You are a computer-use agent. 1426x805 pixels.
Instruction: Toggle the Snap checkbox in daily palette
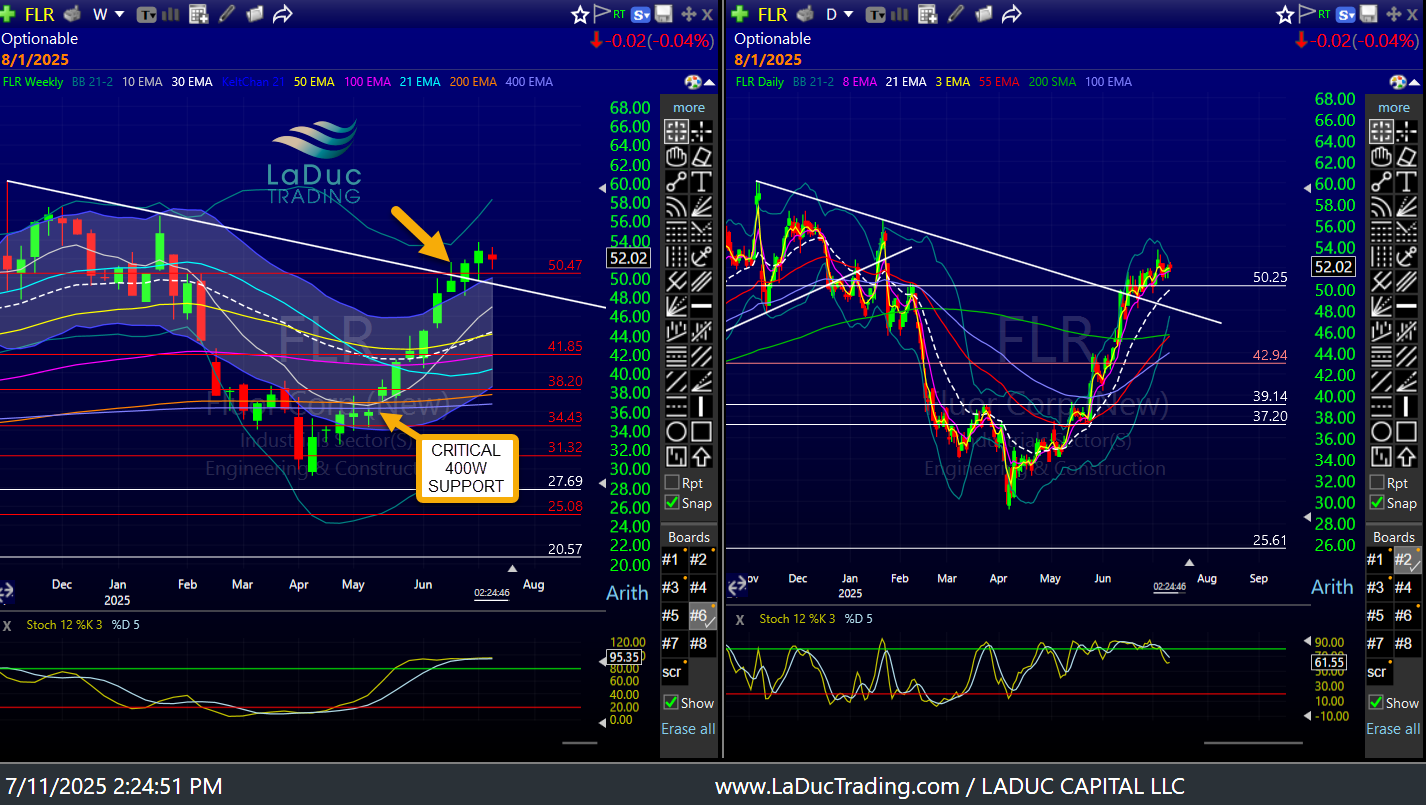tap(1377, 502)
